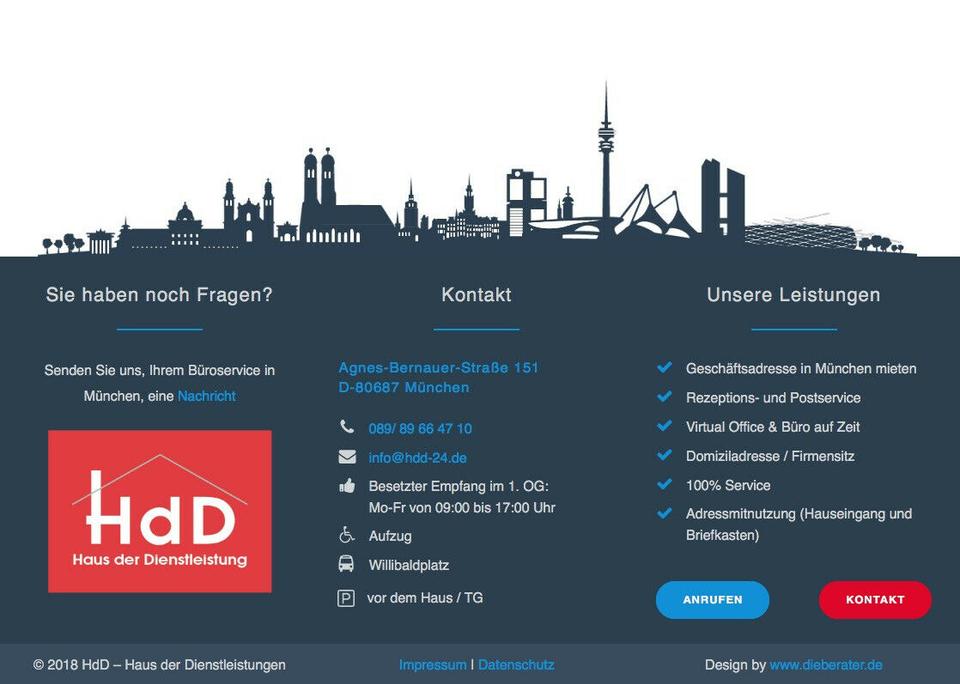The height and width of the screenshot is (684, 960).
Task: Open the Datenschutz footer link
Action: pyautogui.click(x=516, y=665)
